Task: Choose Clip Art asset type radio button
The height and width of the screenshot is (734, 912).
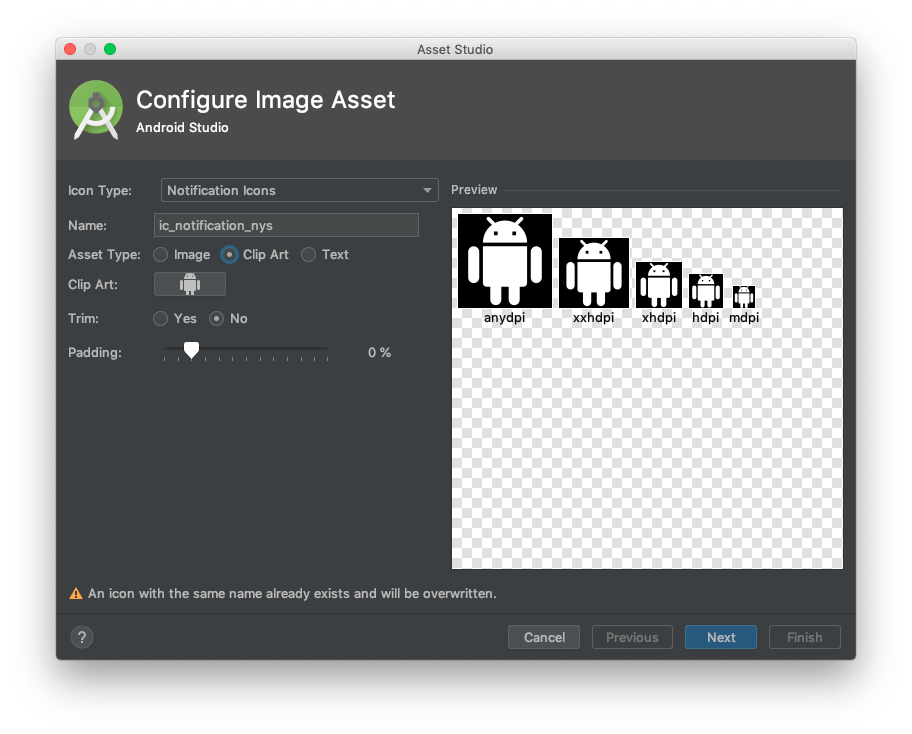Action: coord(229,255)
